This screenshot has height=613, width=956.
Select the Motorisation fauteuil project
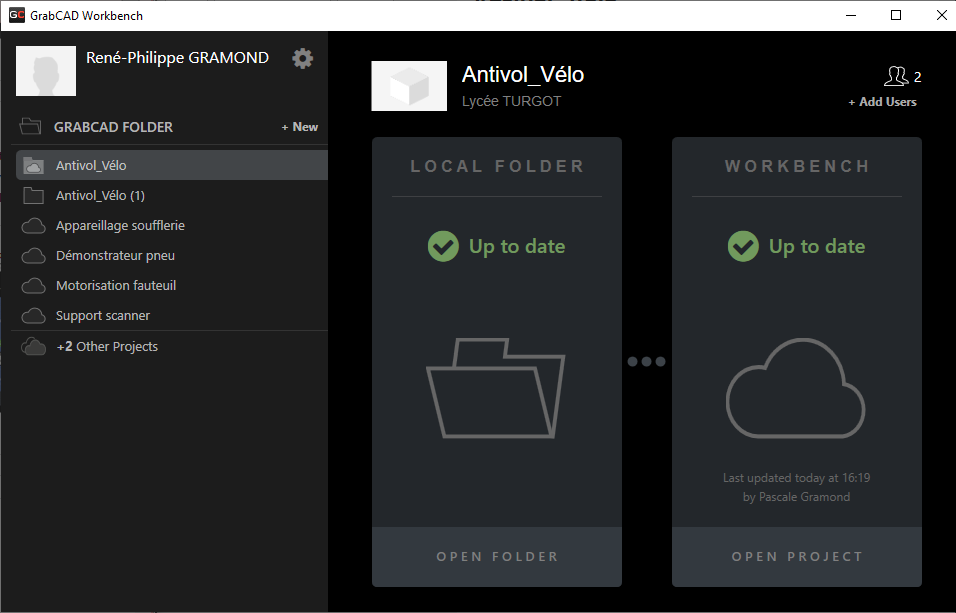(x=172, y=285)
